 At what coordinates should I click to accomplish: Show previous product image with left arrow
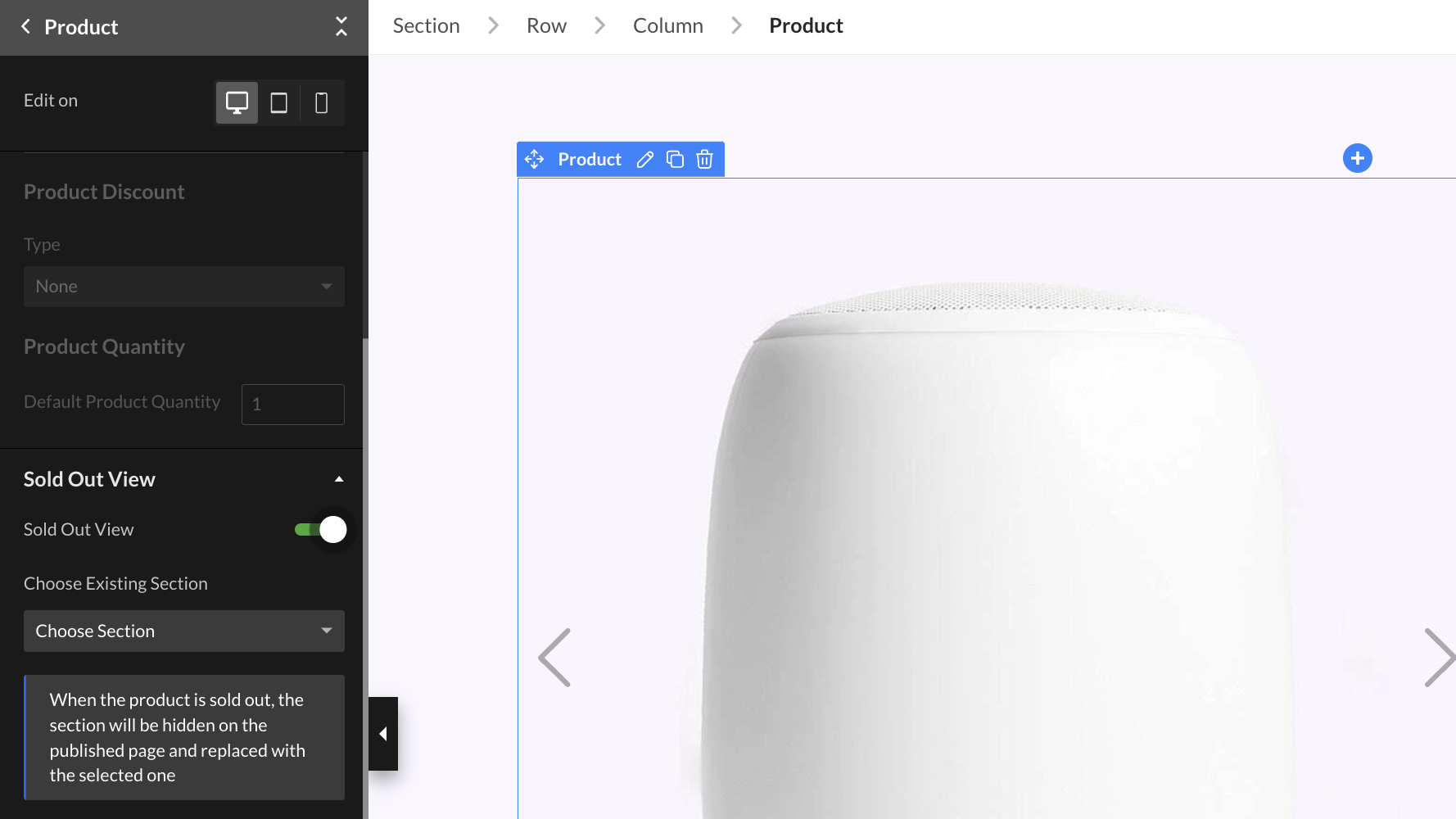point(554,657)
